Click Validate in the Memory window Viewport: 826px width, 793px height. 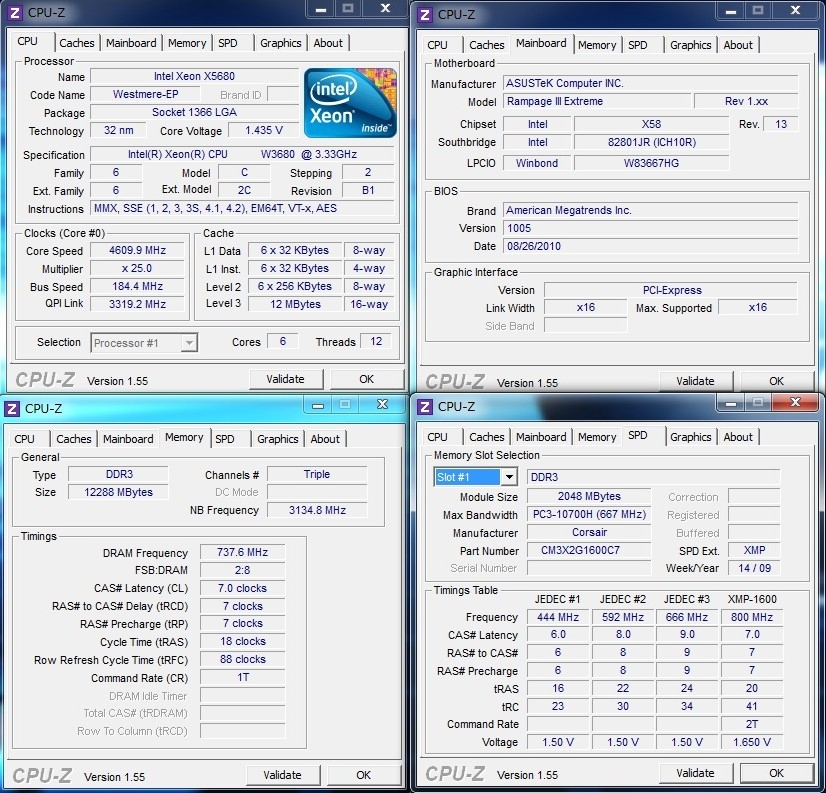pyautogui.click(x=282, y=775)
